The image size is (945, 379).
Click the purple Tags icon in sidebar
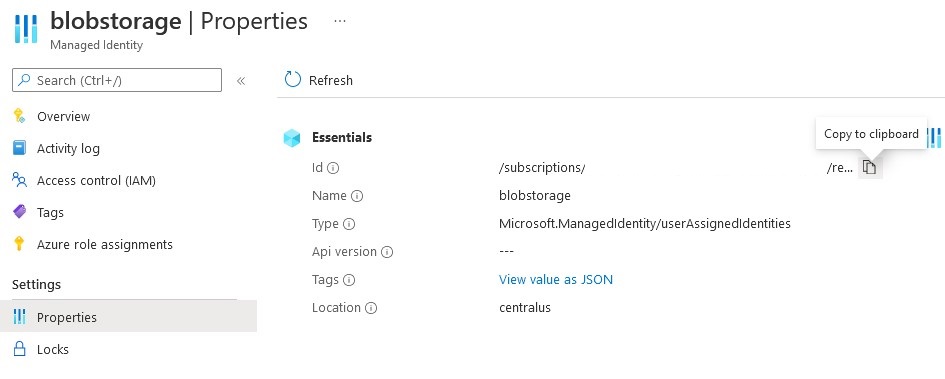[x=19, y=212]
